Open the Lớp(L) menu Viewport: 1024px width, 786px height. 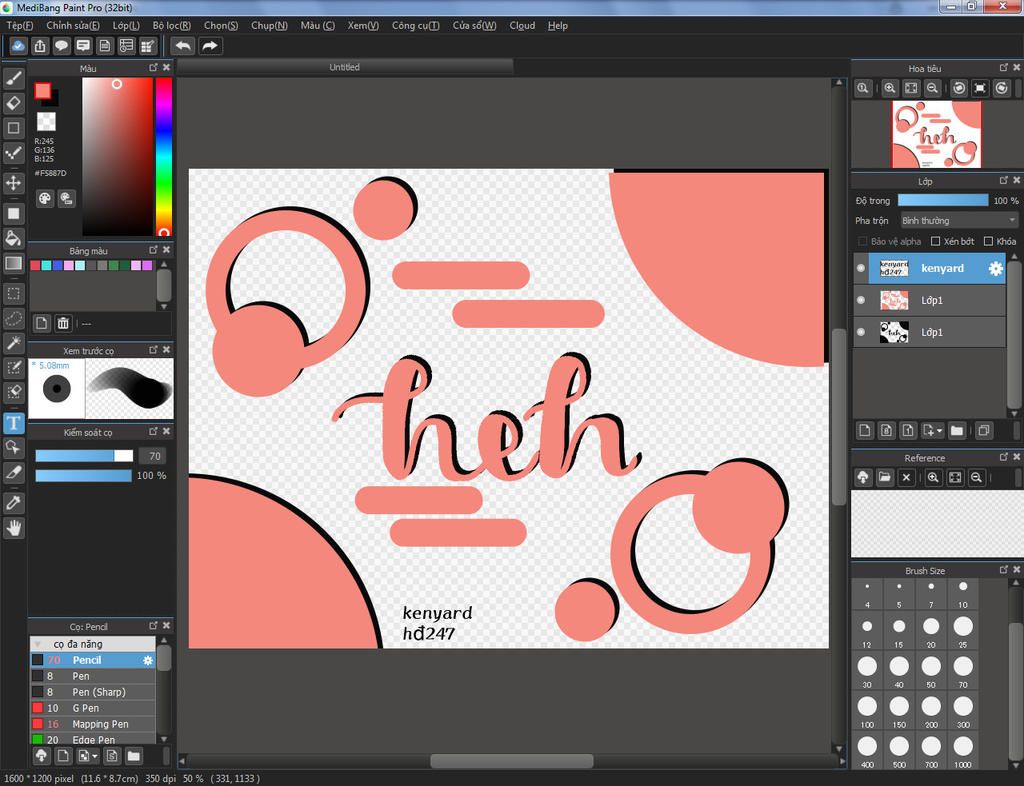(x=126, y=25)
